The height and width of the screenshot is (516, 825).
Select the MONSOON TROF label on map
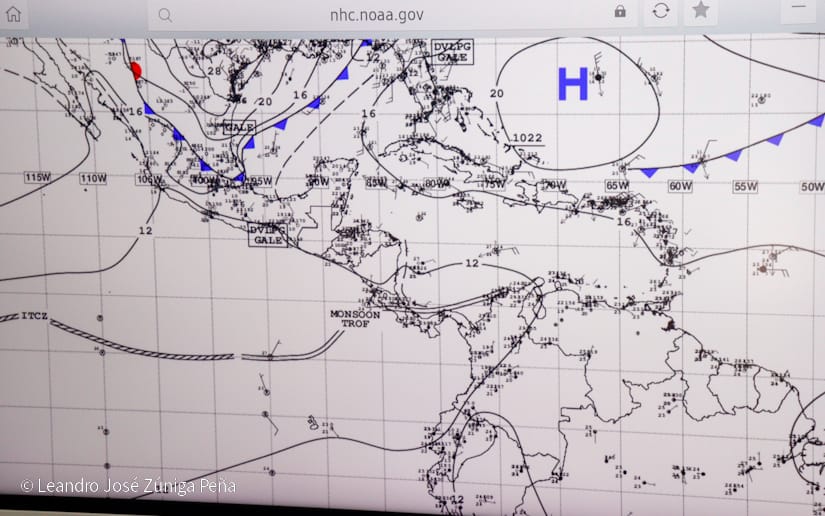pos(355,318)
